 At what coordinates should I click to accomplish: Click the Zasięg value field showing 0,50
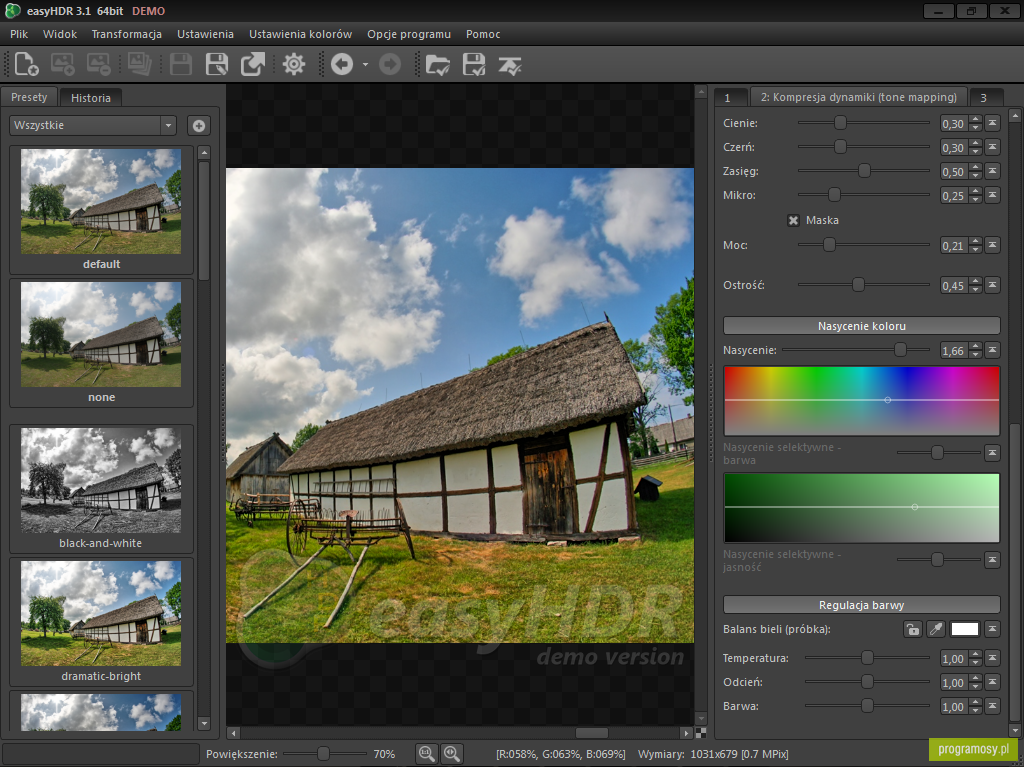tap(953, 171)
